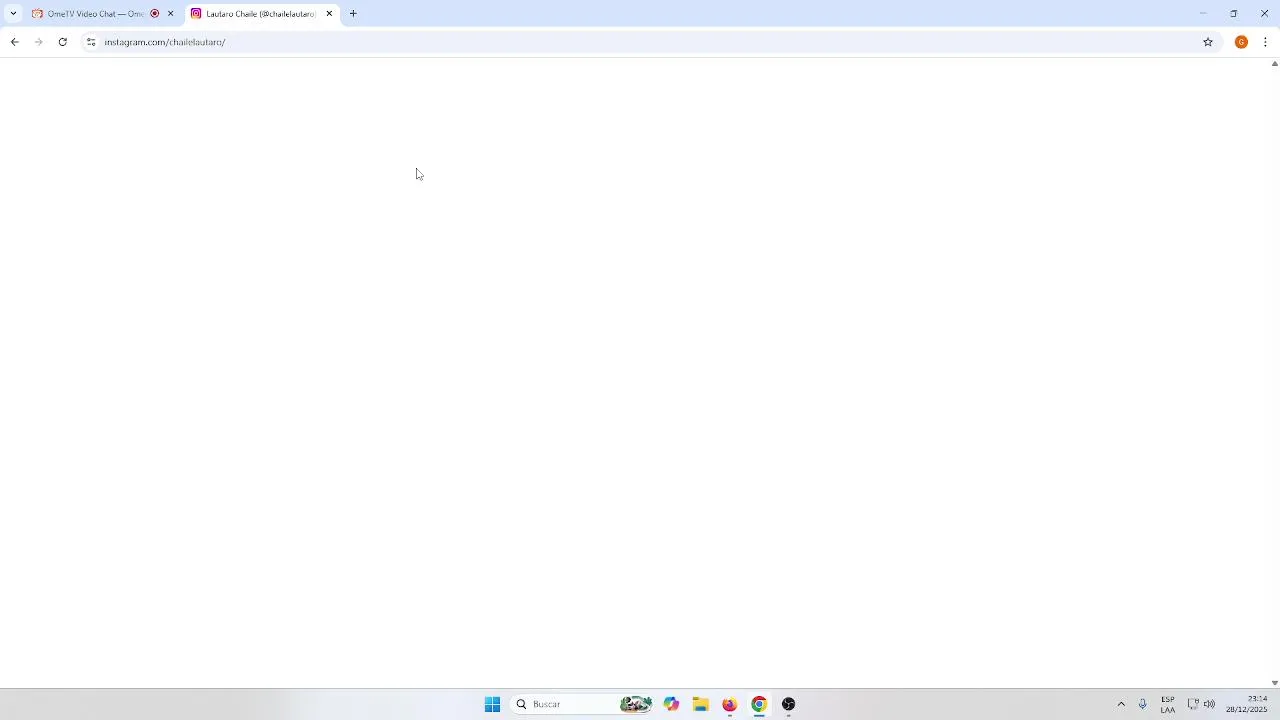Open the ESP LAA language switcher

click(x=1168, y=704)
